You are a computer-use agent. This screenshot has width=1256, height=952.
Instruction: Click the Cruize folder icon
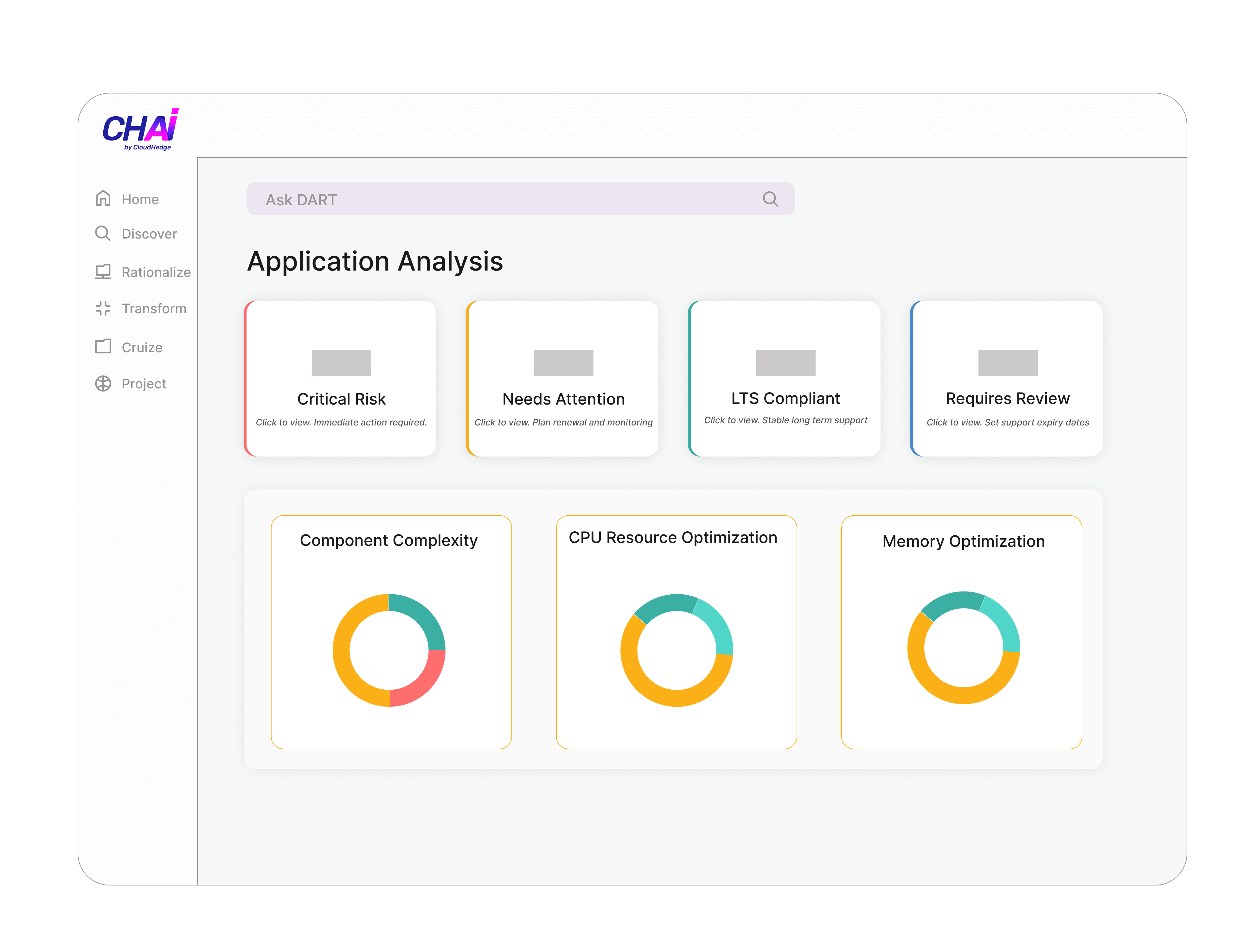[103, 346]
